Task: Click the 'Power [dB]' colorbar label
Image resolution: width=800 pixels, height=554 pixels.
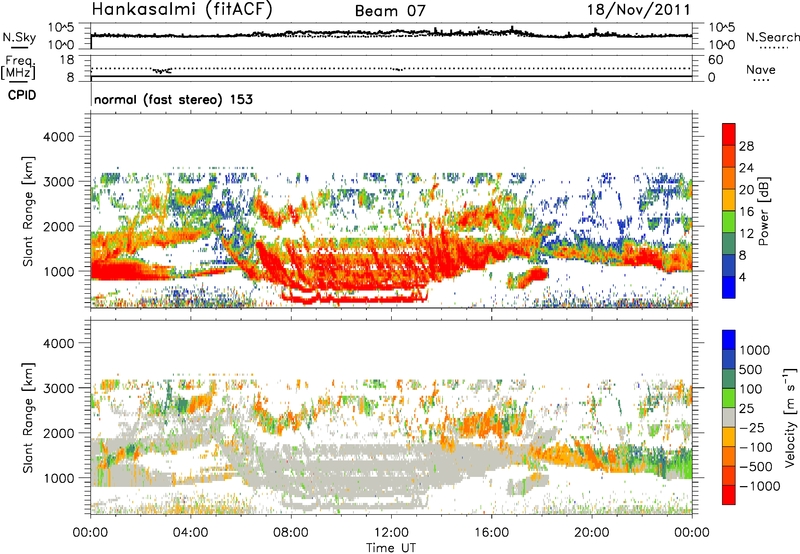Action: point(763,211)
